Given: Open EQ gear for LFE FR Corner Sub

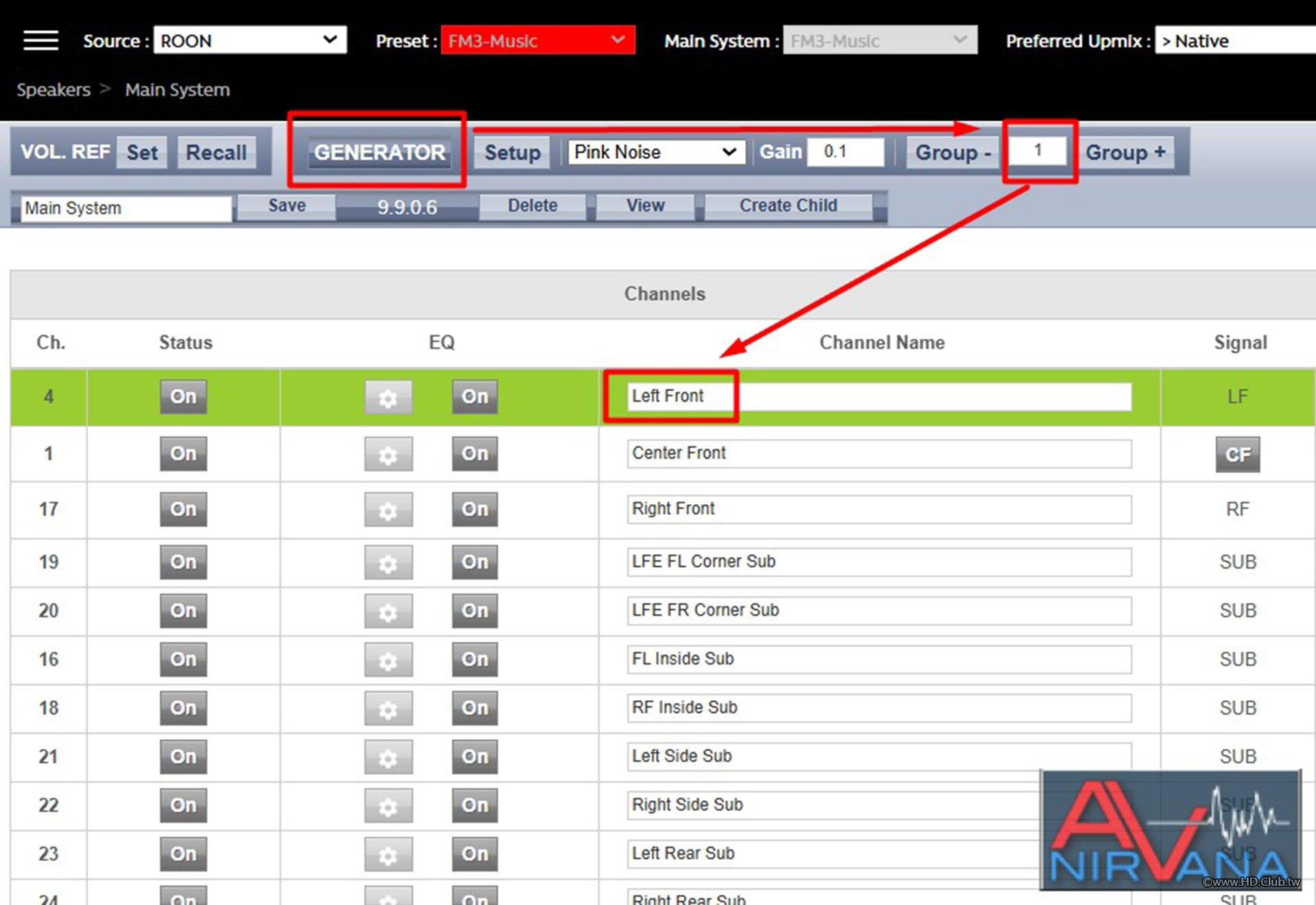Looking at the screenshot, I should pyautogui.click(x=388, y=611).
